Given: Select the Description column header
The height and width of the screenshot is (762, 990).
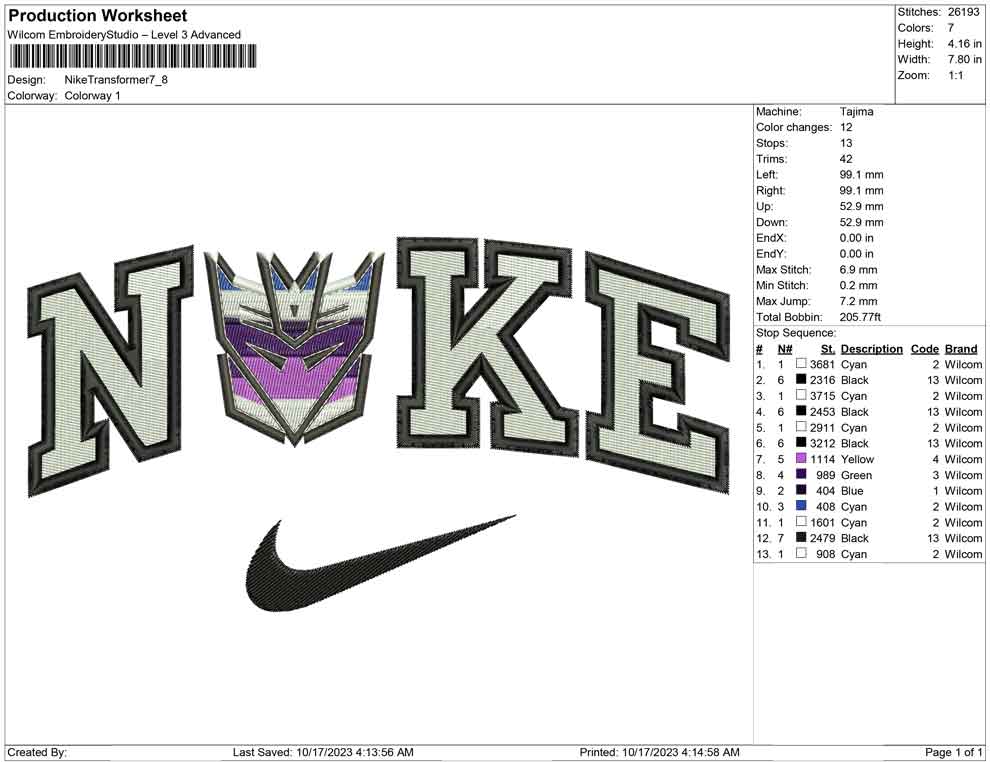Looking at the screenshot, I should (872, 348).
